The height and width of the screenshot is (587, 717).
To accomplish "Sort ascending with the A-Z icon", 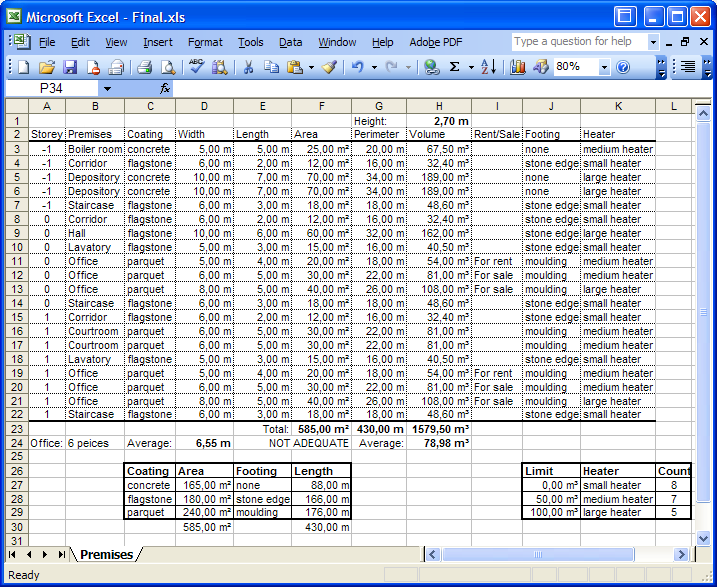I will click(x=489, y=68).
